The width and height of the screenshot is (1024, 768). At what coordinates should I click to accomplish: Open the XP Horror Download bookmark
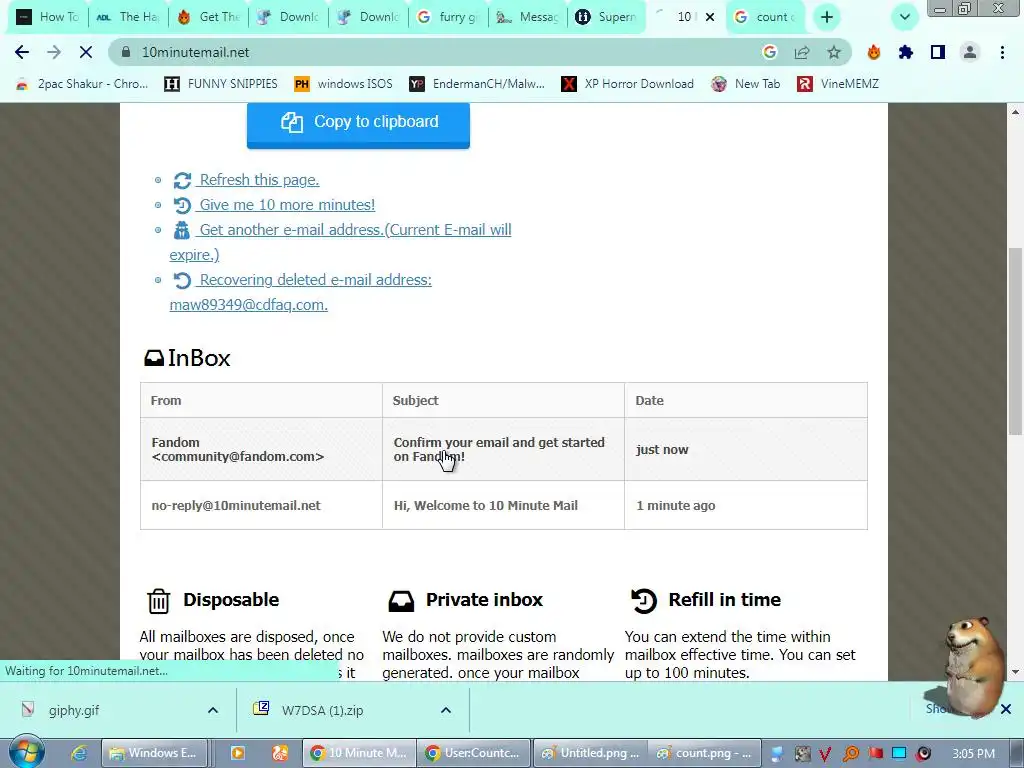pyautogui.click(x=628, y=84)
